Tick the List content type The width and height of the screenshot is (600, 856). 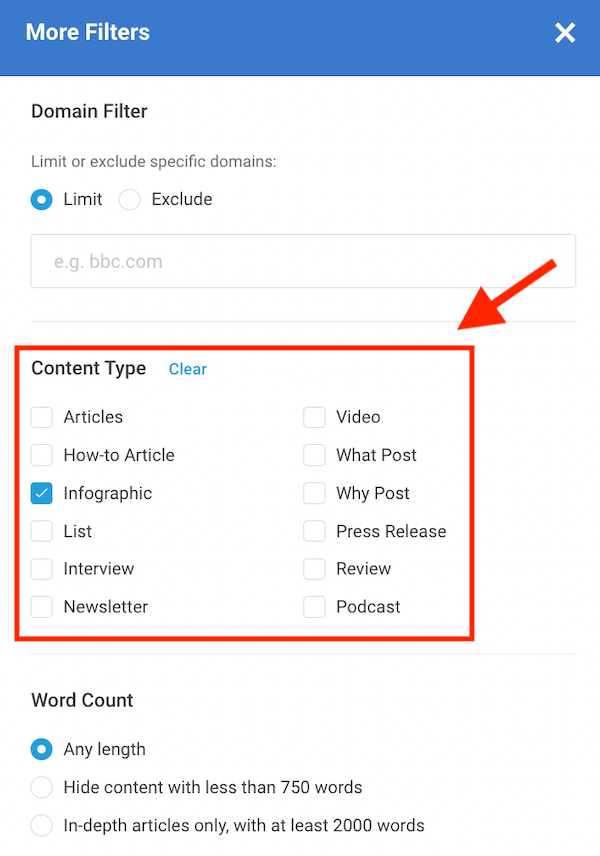(42, 531)
